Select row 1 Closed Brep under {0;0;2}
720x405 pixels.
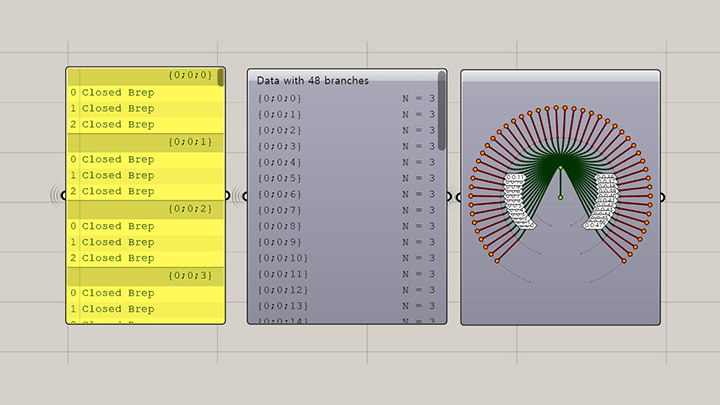(146, 243)
